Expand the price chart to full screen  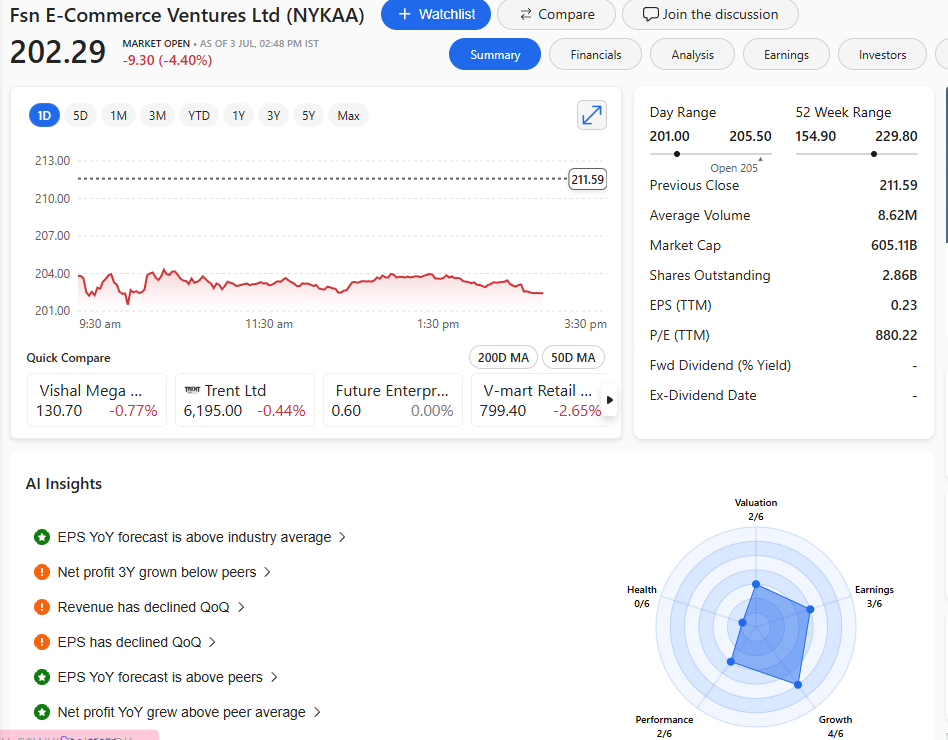pos(592,115)
